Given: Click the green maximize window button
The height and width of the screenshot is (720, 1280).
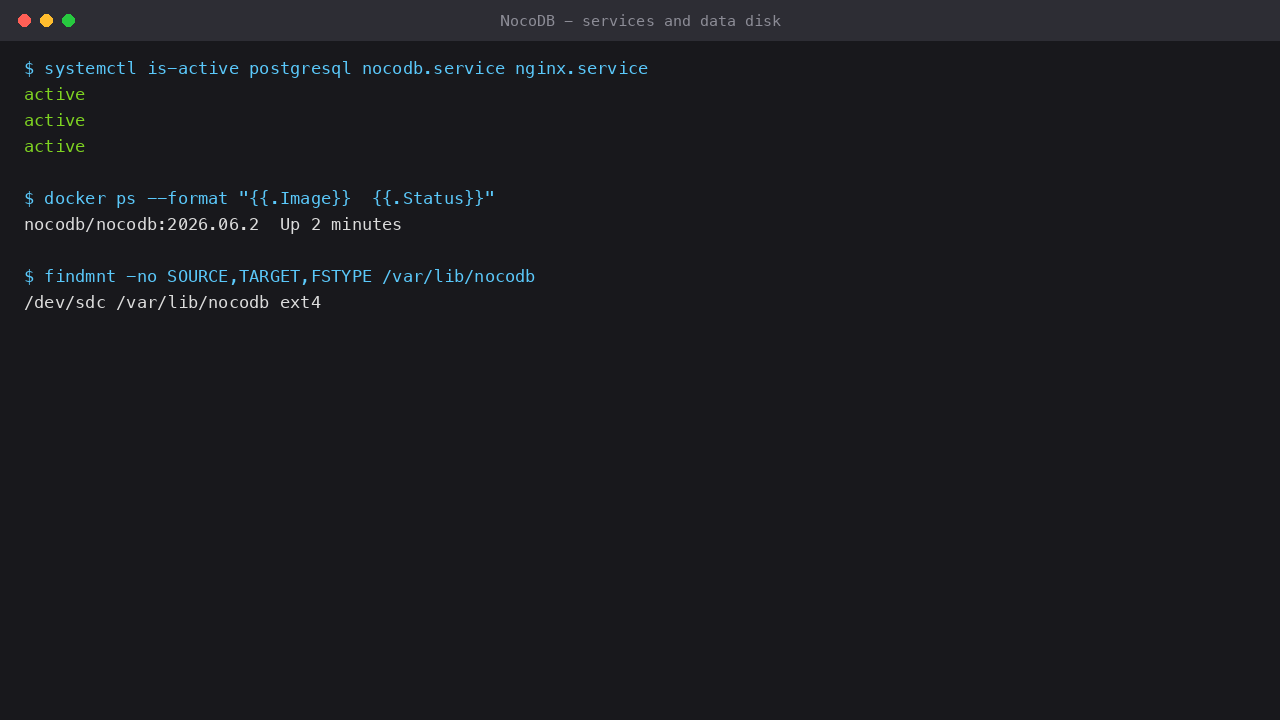Looking at the screenshot, I should click(68, 20).
